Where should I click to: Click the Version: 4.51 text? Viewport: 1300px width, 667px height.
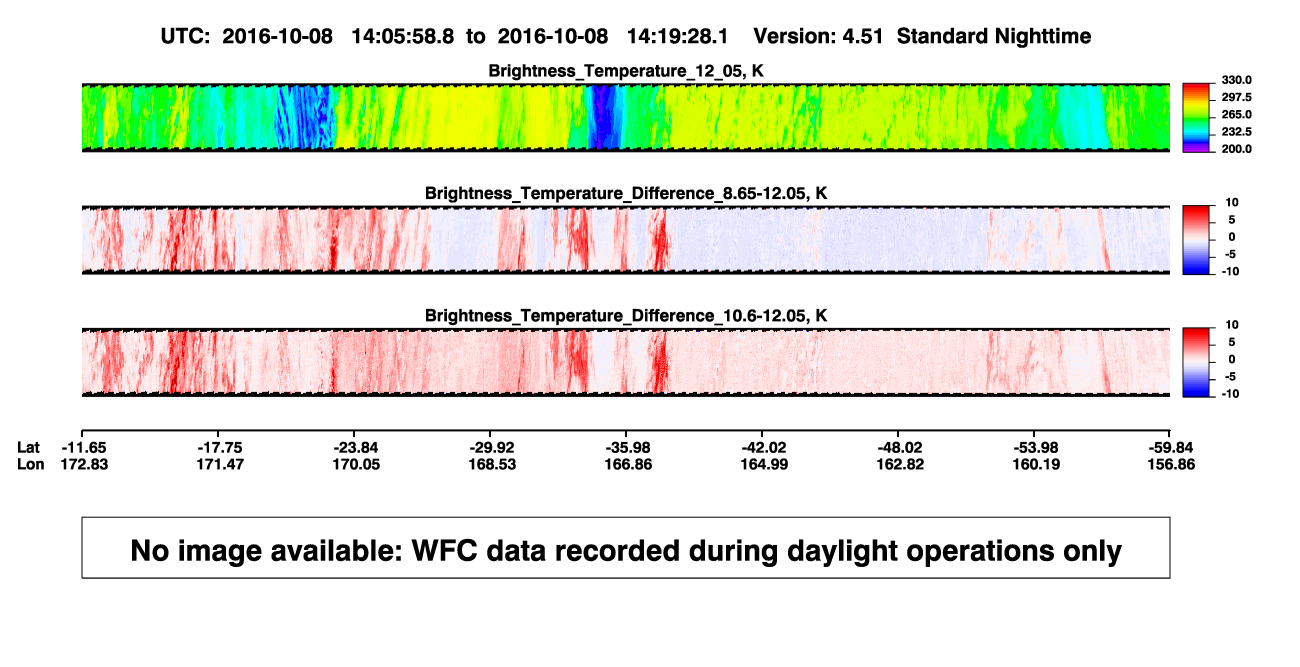(819, 36)
